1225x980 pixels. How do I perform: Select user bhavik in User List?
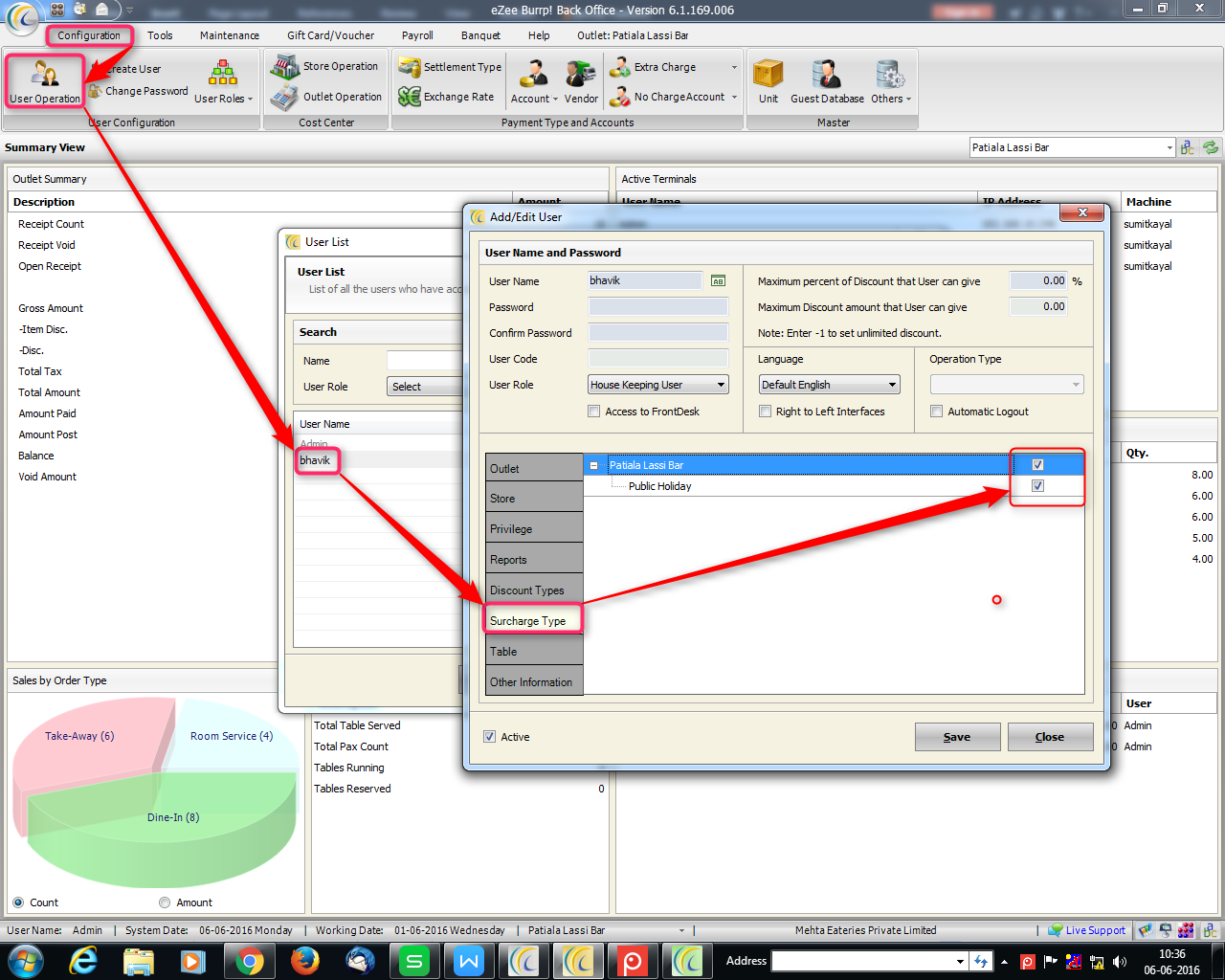315,460
